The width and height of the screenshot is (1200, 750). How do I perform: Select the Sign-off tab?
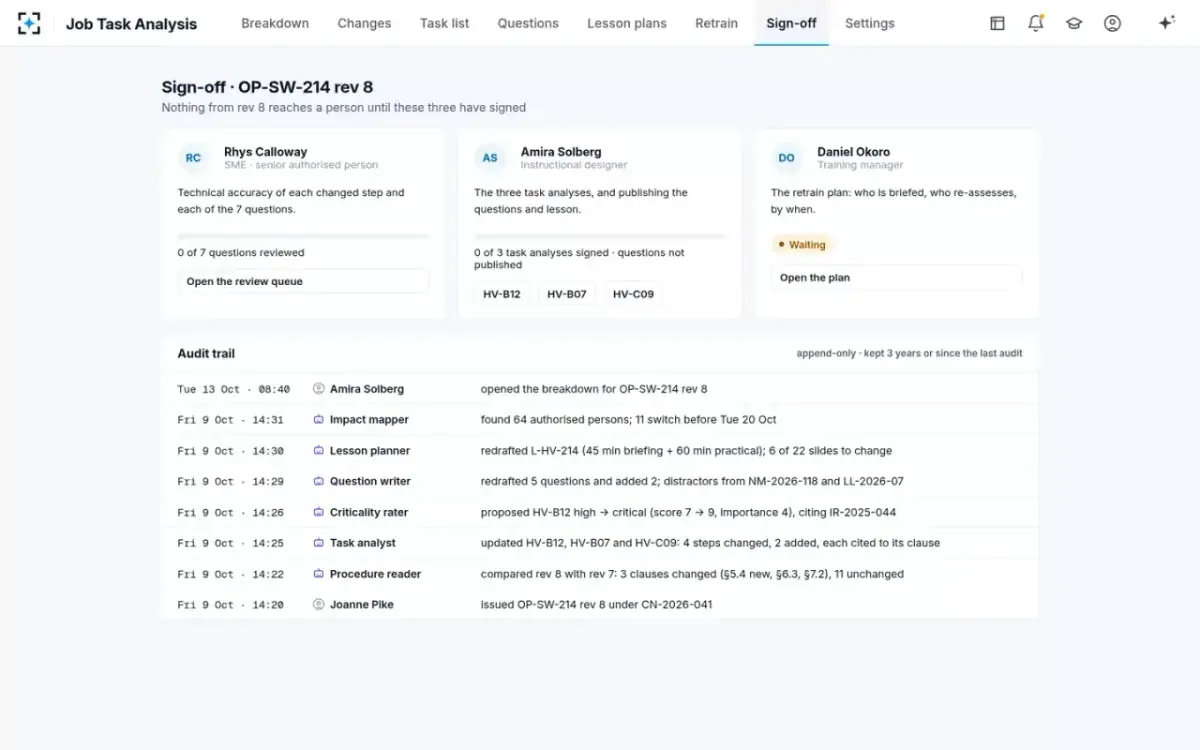click(x=791, y=23)
